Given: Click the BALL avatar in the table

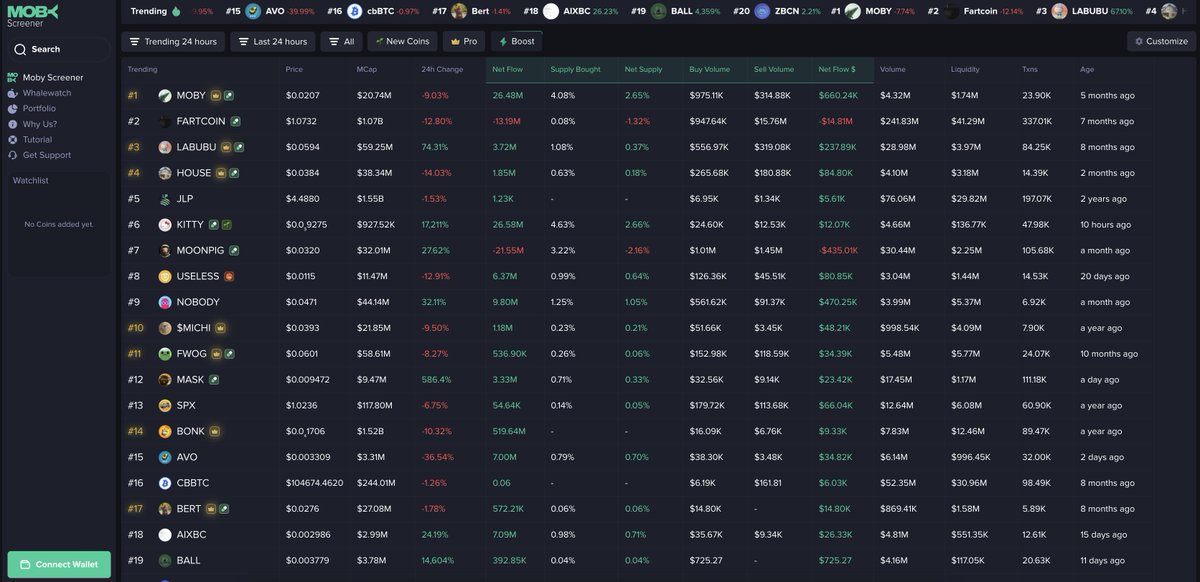Looking at the screenshot, I should [x=165, y=561].
